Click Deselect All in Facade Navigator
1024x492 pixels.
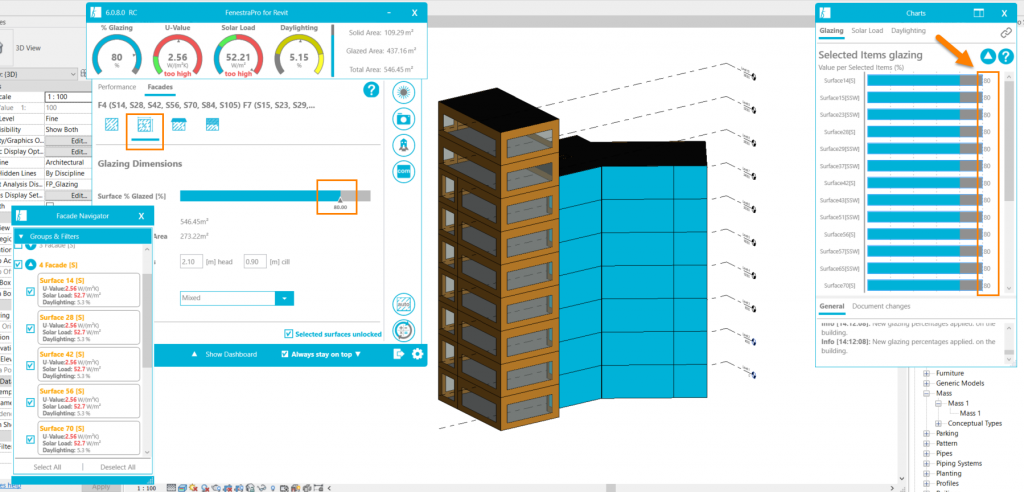pyautogui.click(x=118, y=467)
